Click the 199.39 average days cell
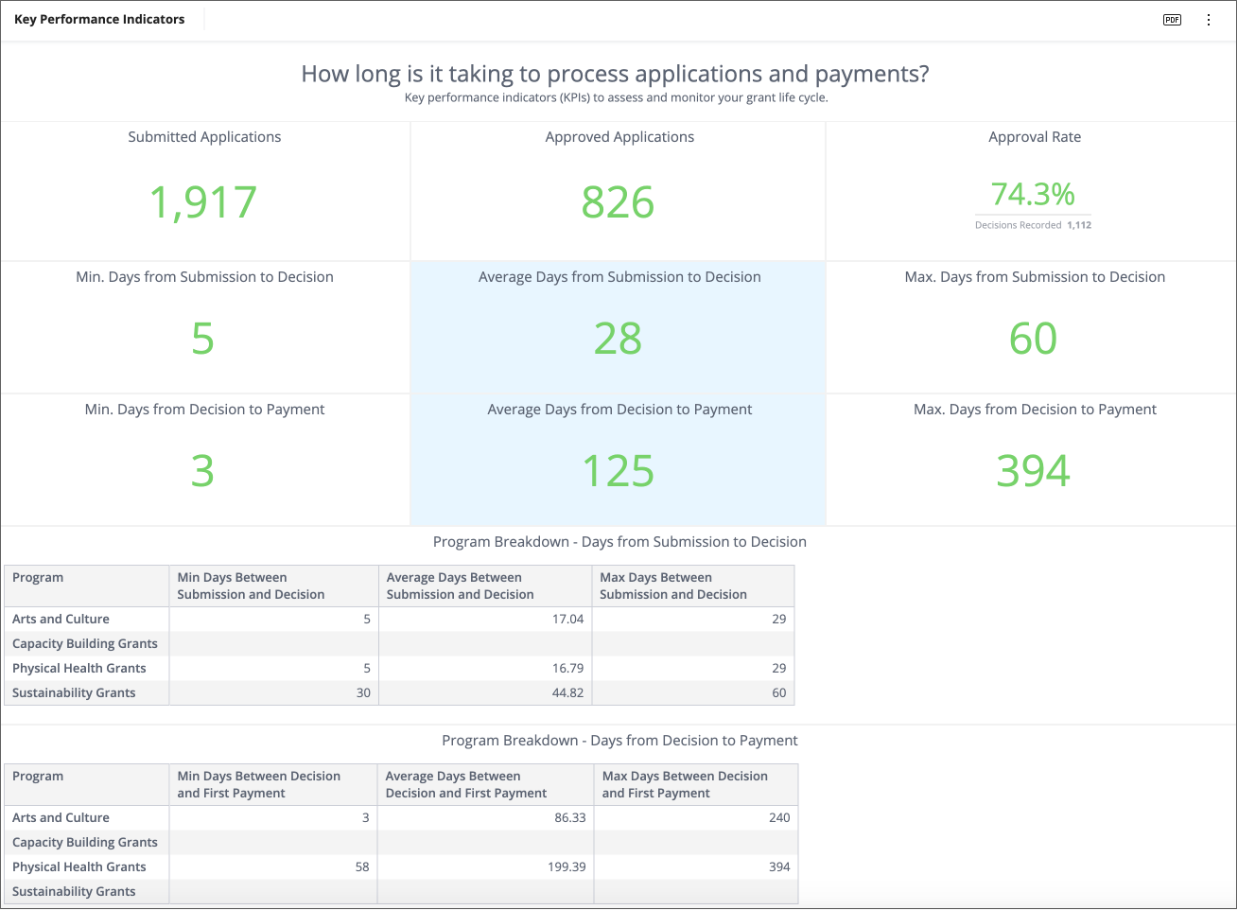1237x910 pixels. tap(566, 867)
